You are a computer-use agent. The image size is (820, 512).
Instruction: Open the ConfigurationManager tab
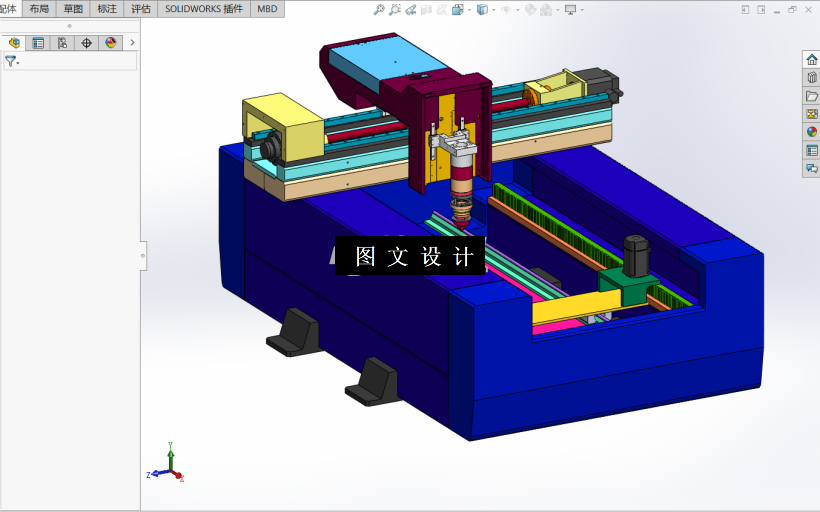pos(62,43)
